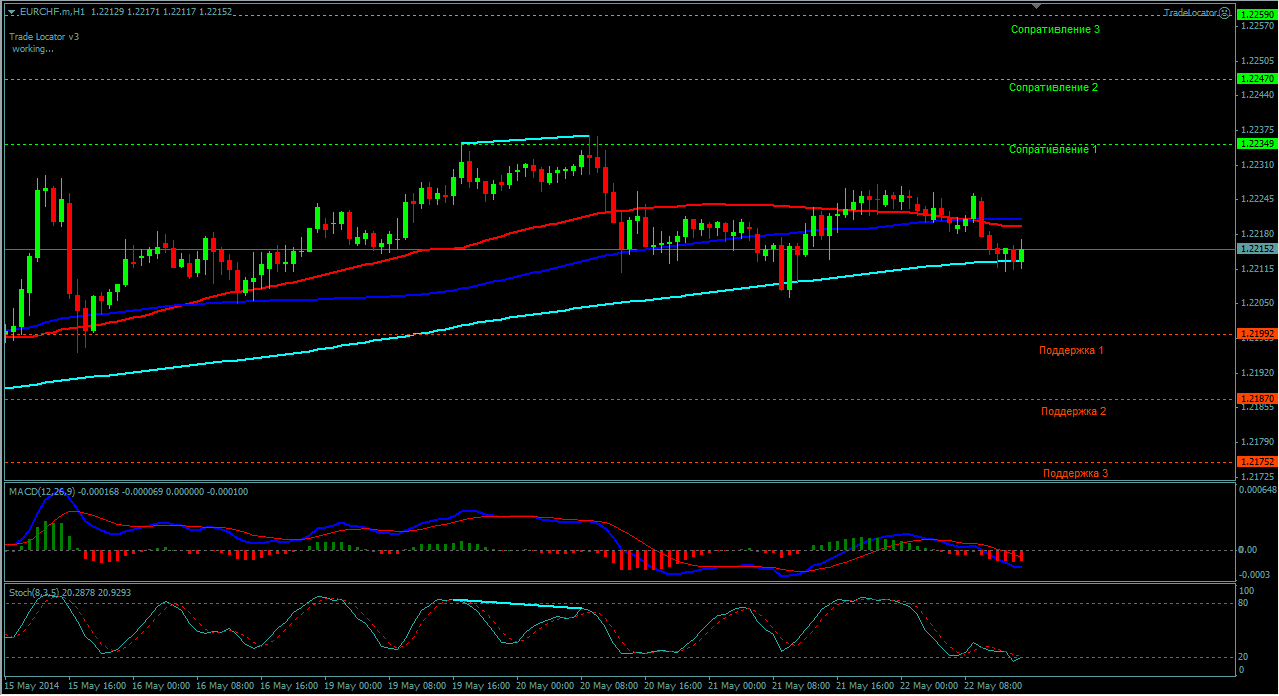This screenshot has width=1279, height=696.
Task: Click the 'Поддержка 2' label
Action: 1073,412
